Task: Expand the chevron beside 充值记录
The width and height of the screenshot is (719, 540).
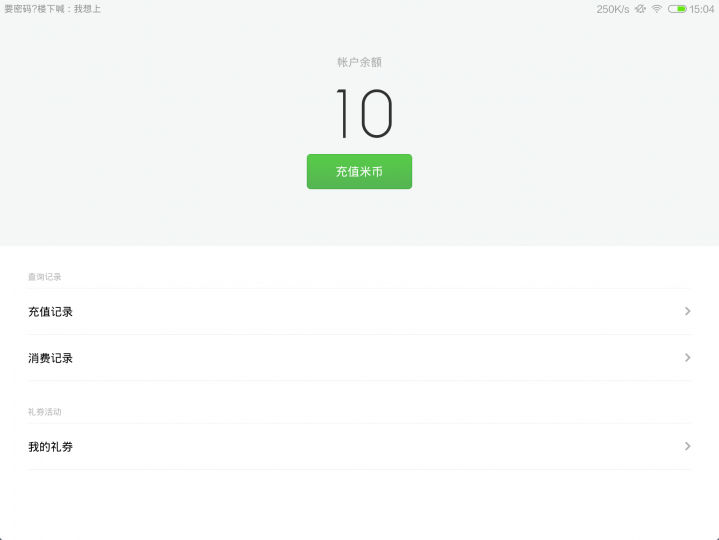Action: 687,311
